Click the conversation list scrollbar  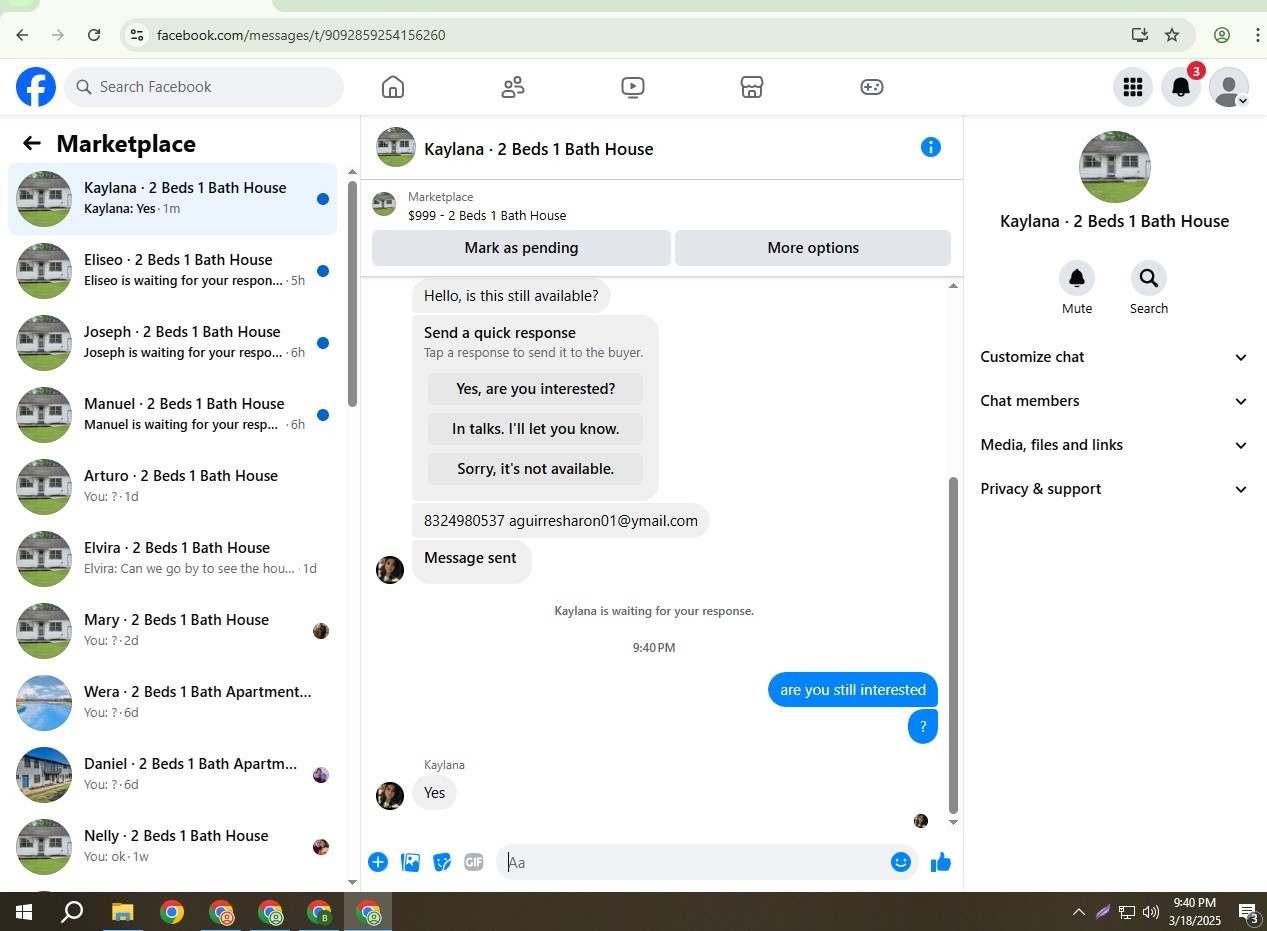[352, 293]
